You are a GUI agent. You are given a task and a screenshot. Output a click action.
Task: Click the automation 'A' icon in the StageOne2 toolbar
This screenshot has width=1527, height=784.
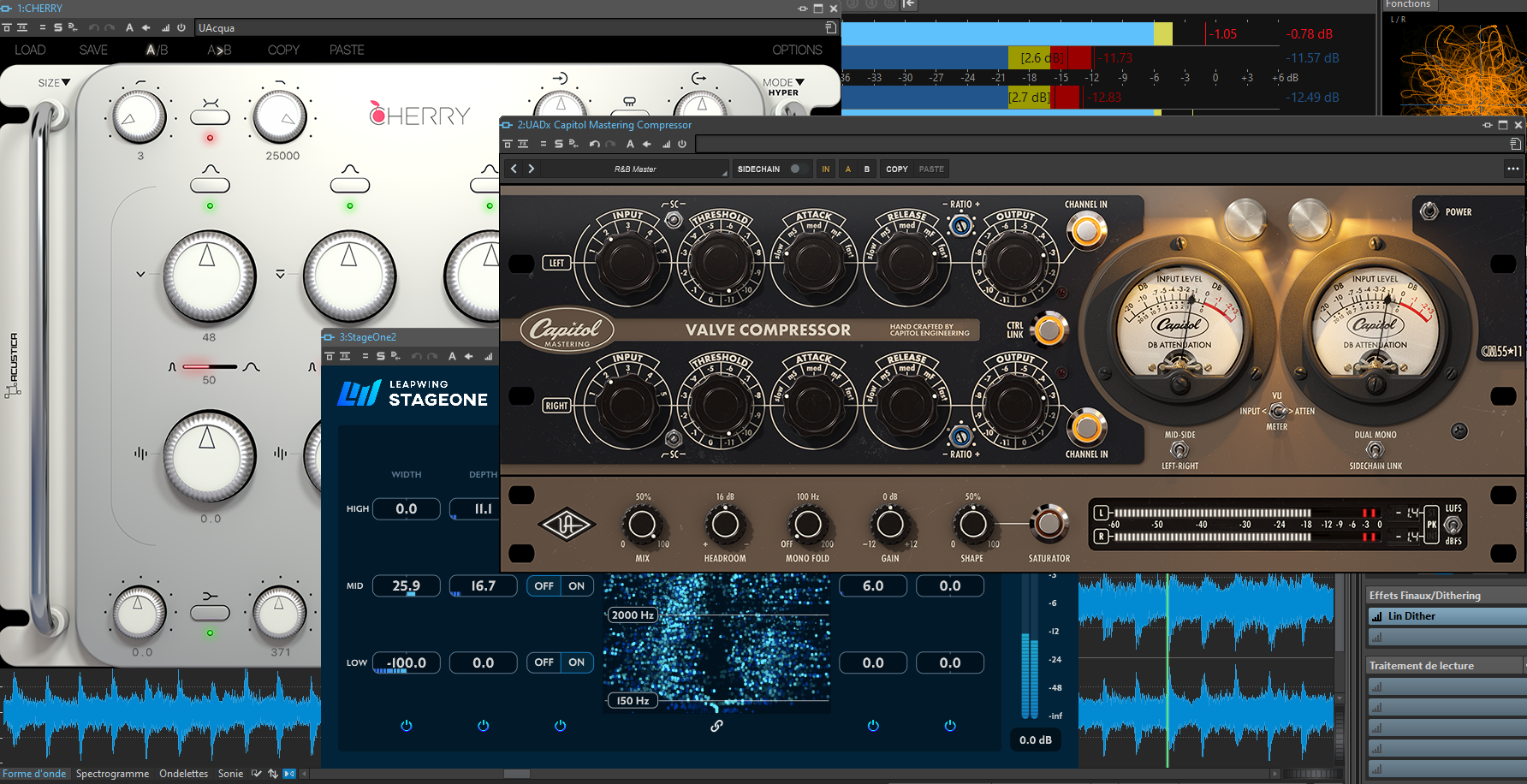click(452, 356)
